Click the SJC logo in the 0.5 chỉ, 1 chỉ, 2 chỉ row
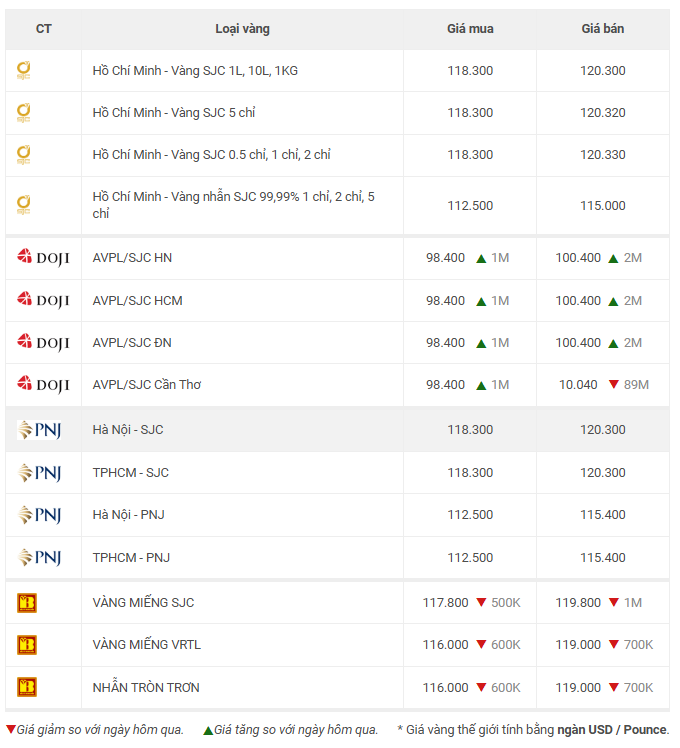680x748 pixels. [x=23, y=155]
